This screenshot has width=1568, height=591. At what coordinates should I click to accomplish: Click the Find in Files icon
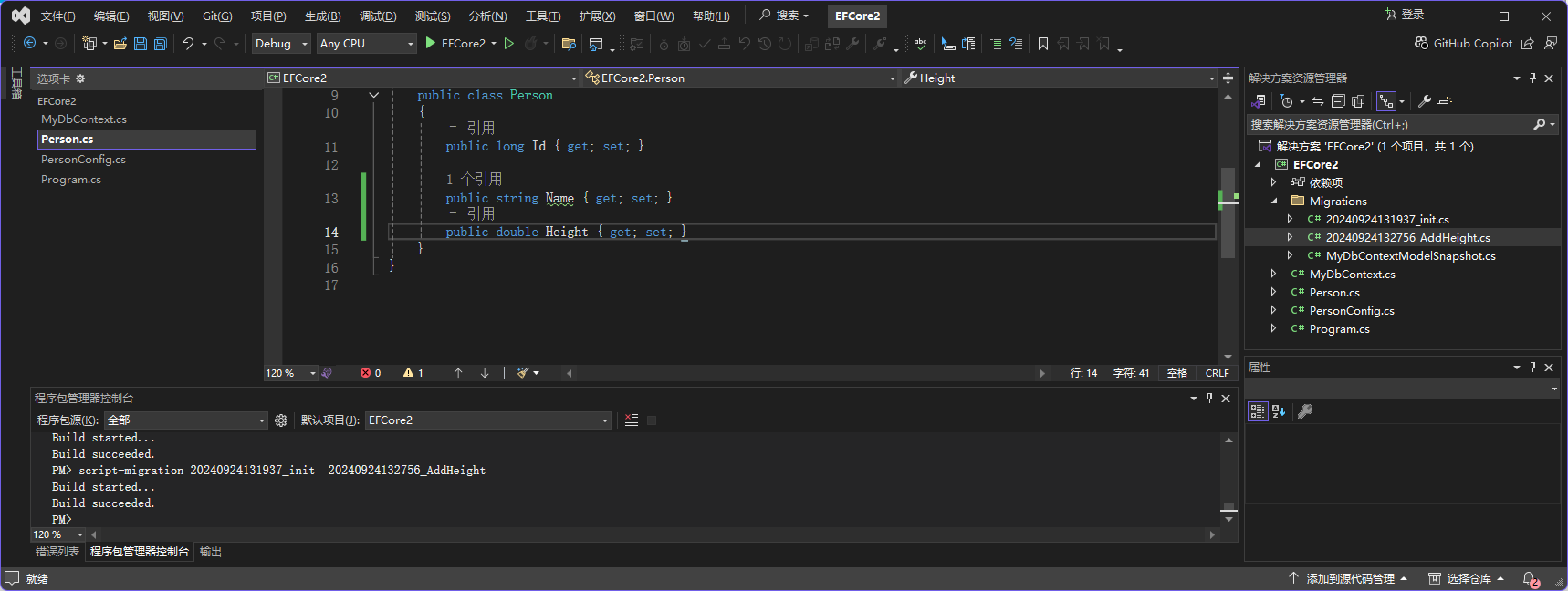pyautogui.click(x=569, y=43)
